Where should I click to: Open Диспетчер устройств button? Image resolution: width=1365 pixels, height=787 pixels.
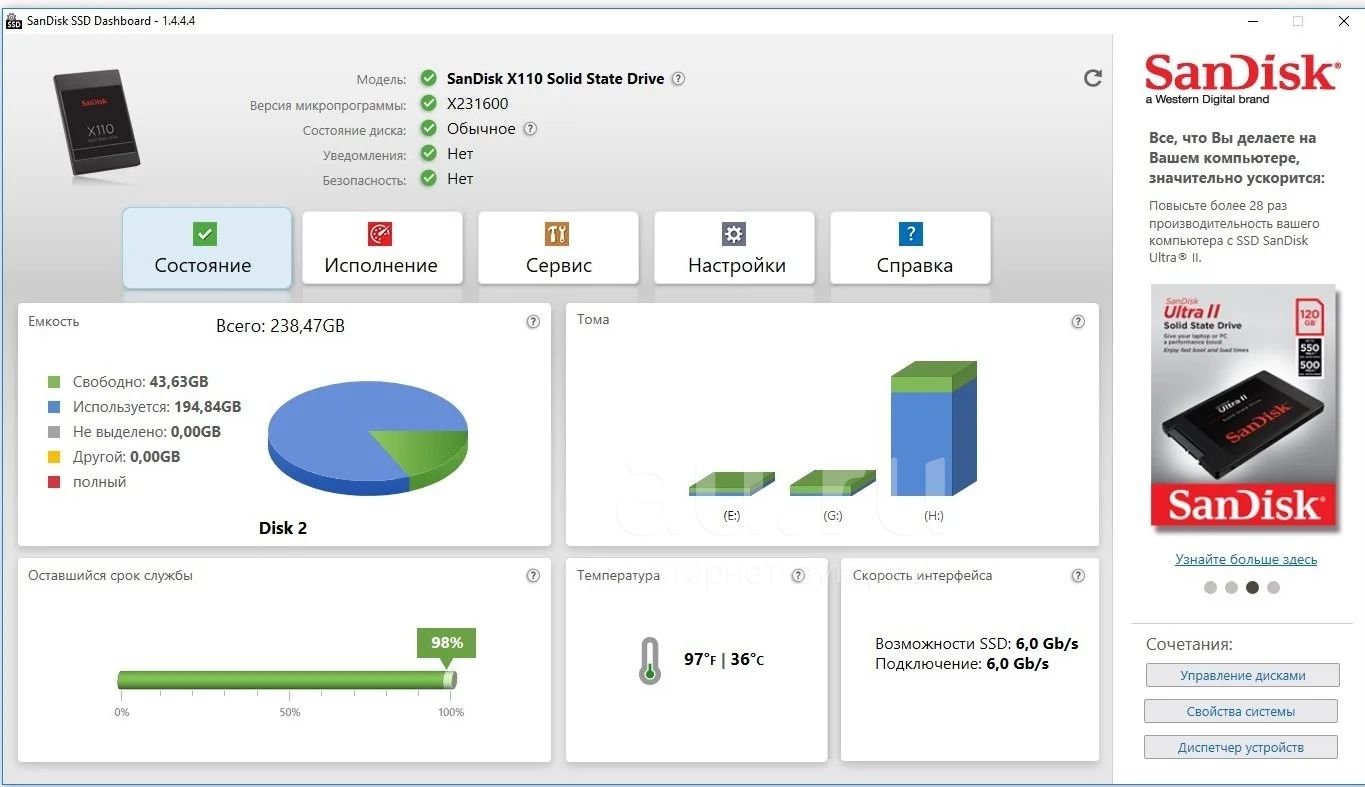[1241, 747]
